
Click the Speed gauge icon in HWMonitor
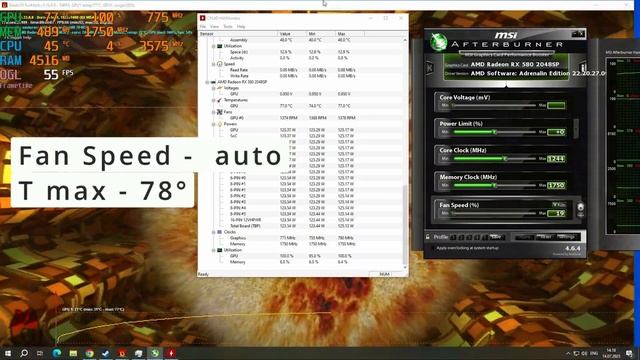[x=220, y=64]
